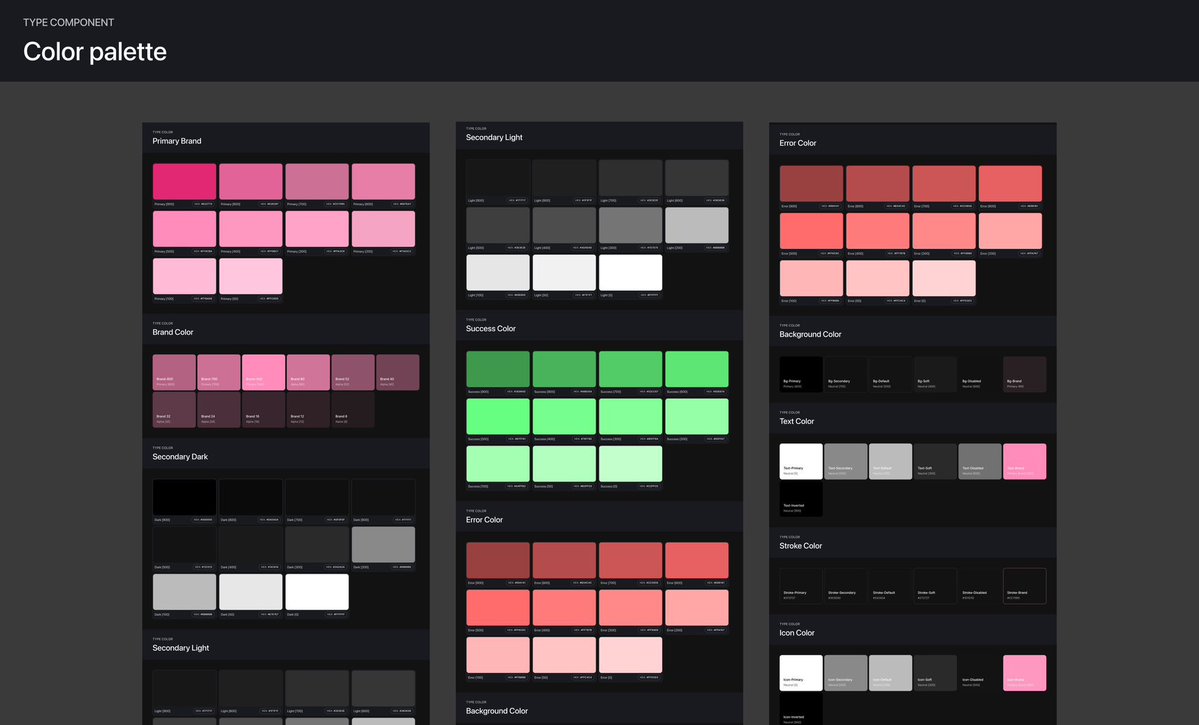Click the Stroke-Soft swatch
The height and width of the screenshot is (725, 1199).
tap(935, 587)
